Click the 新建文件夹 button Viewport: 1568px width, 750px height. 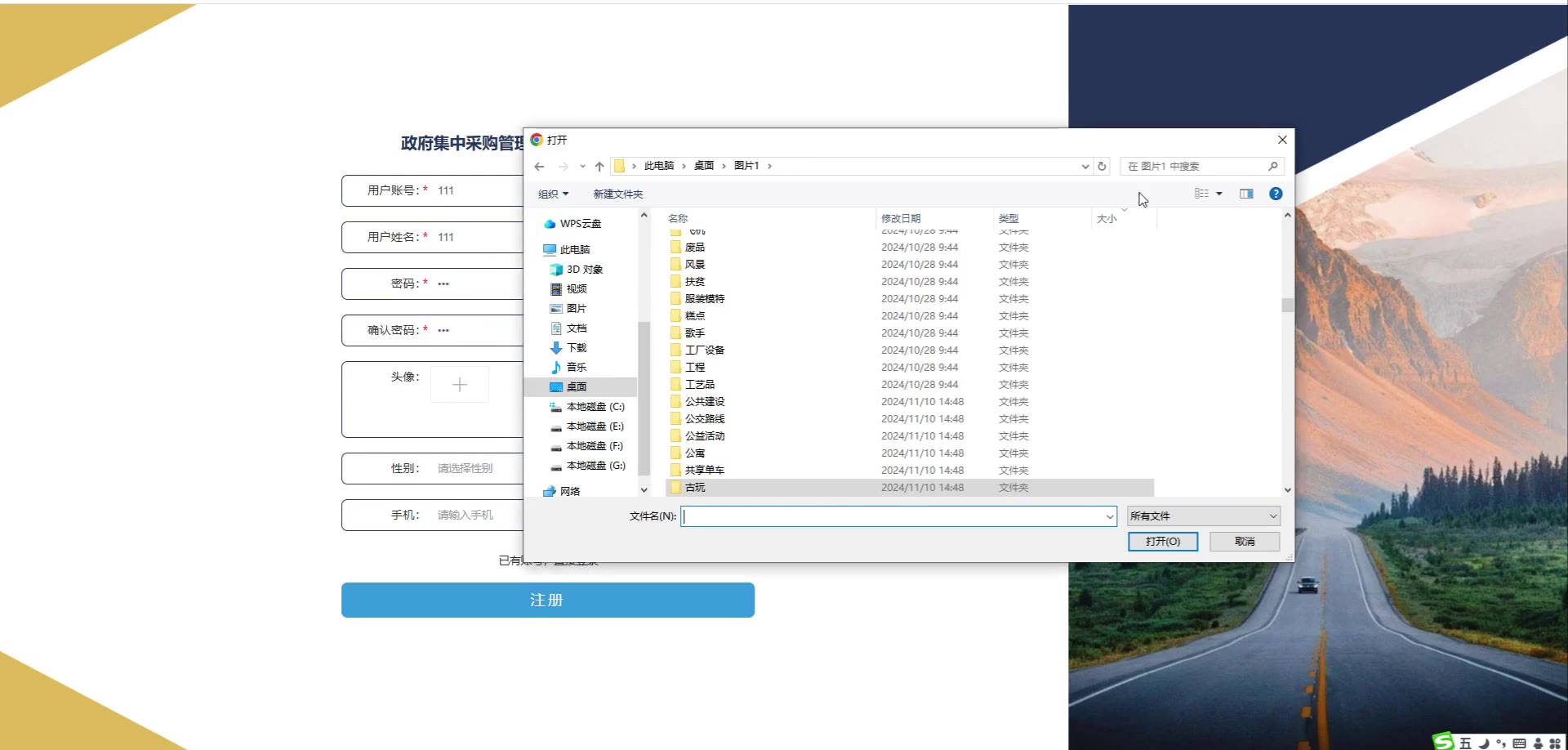coord(618,194)
